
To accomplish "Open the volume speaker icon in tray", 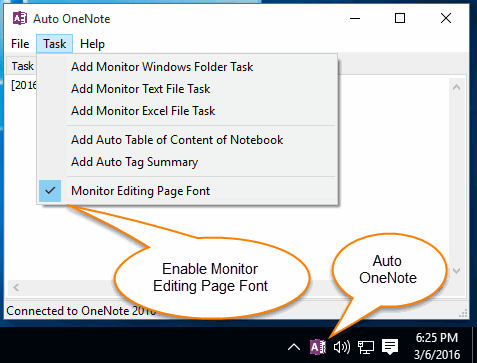I will click(x=342, y=347).
